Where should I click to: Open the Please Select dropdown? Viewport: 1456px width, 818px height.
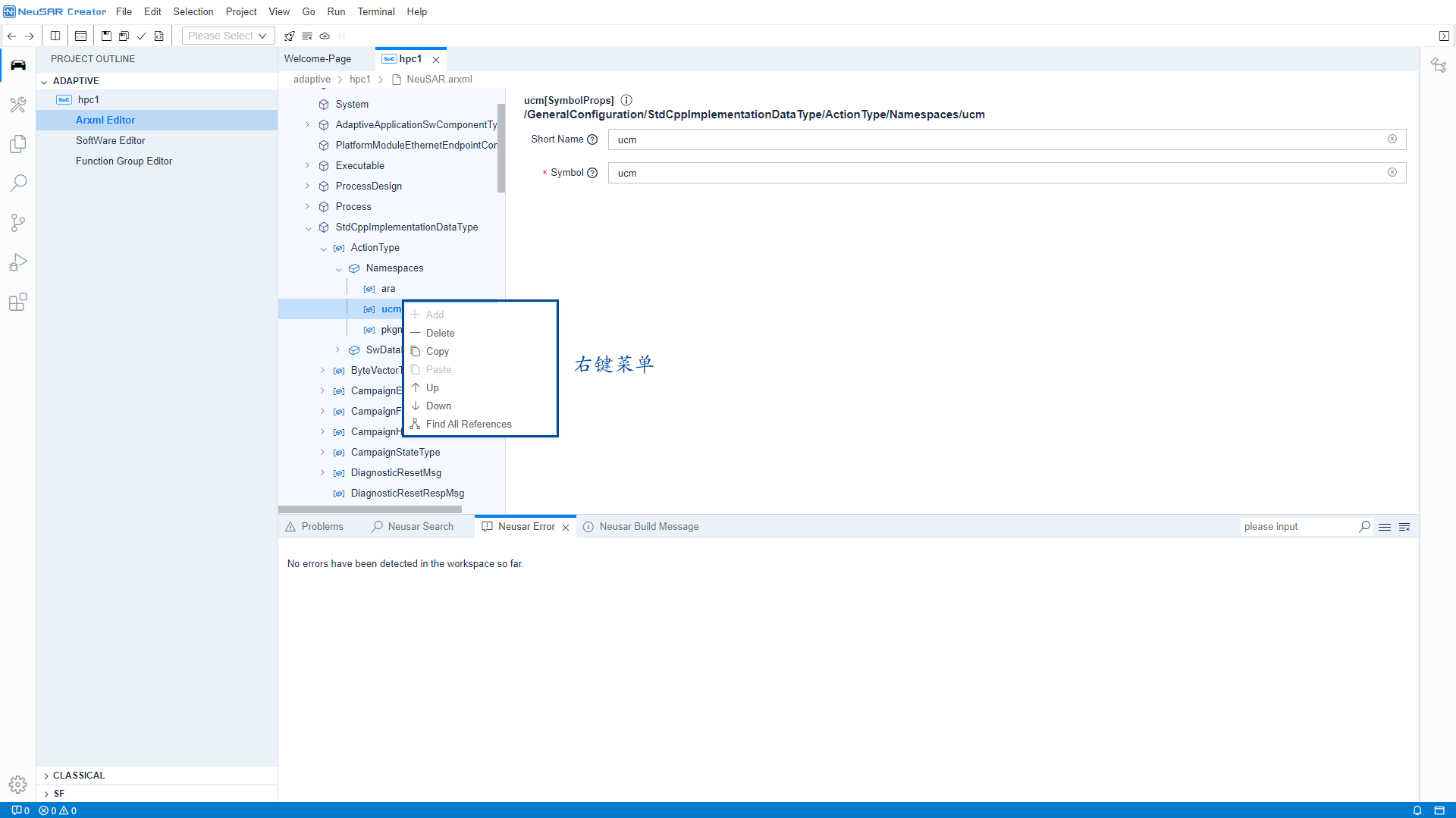[227, 36]
